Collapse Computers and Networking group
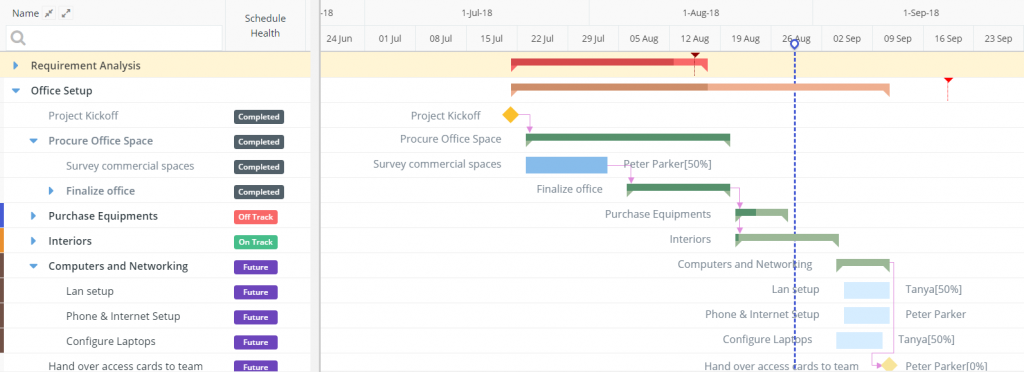Viewport: 1024px width, 372px height. pos(33,266)
